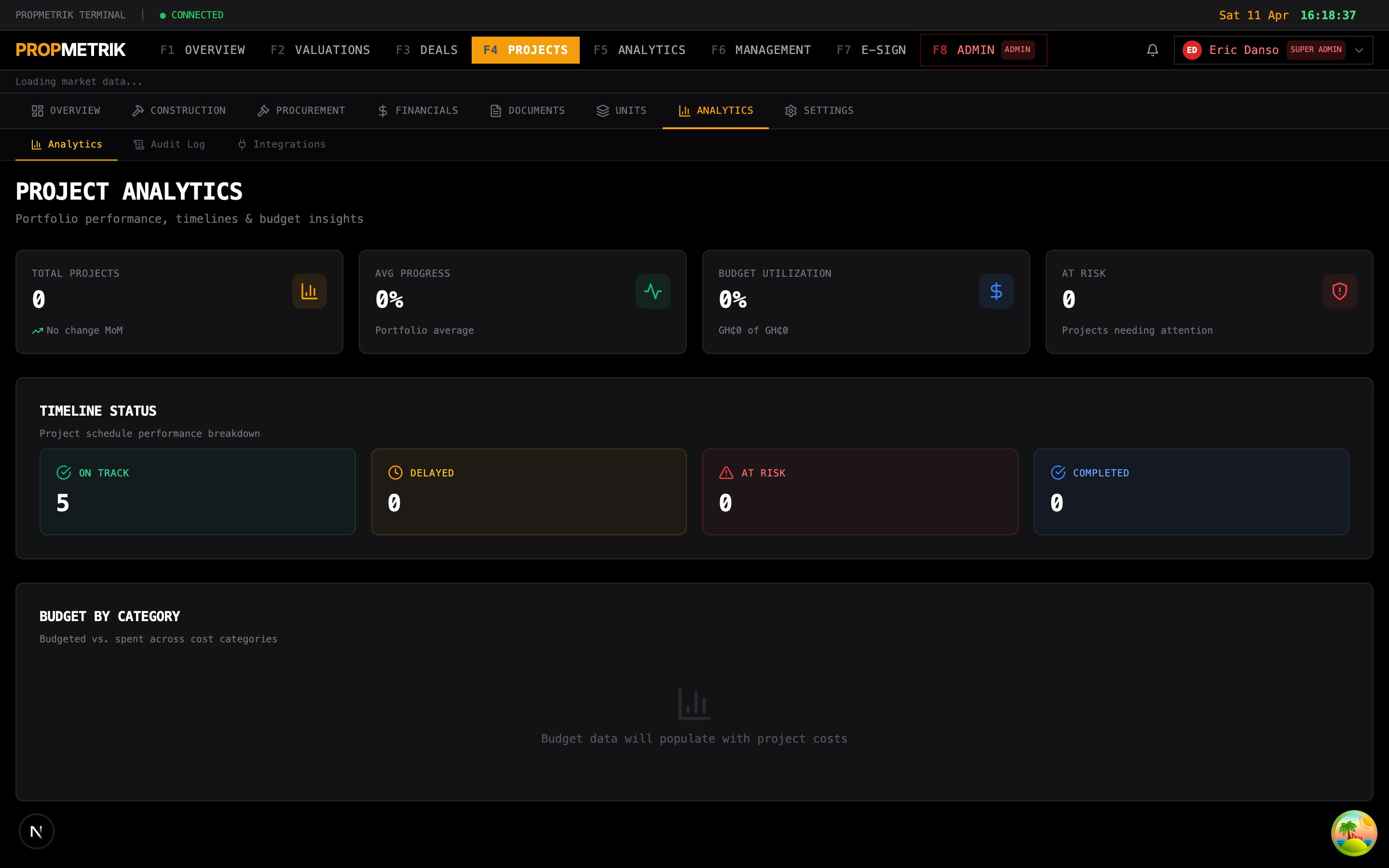Open F3 Deals
The image size is (1389, 868).
426,50
